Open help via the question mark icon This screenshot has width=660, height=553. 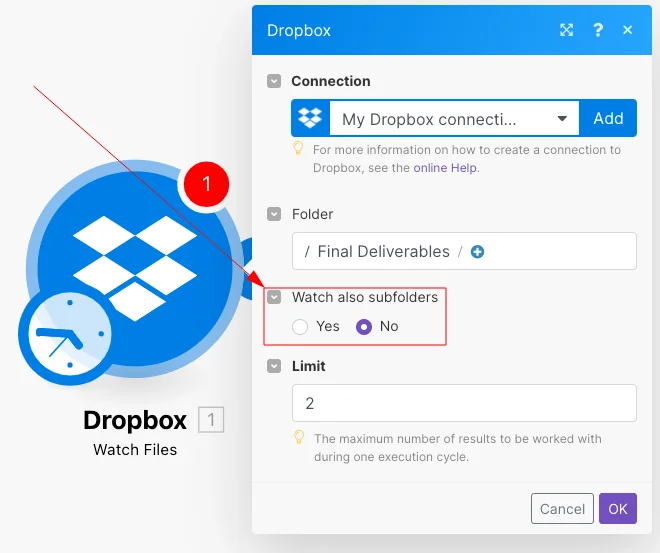point(598,30)
